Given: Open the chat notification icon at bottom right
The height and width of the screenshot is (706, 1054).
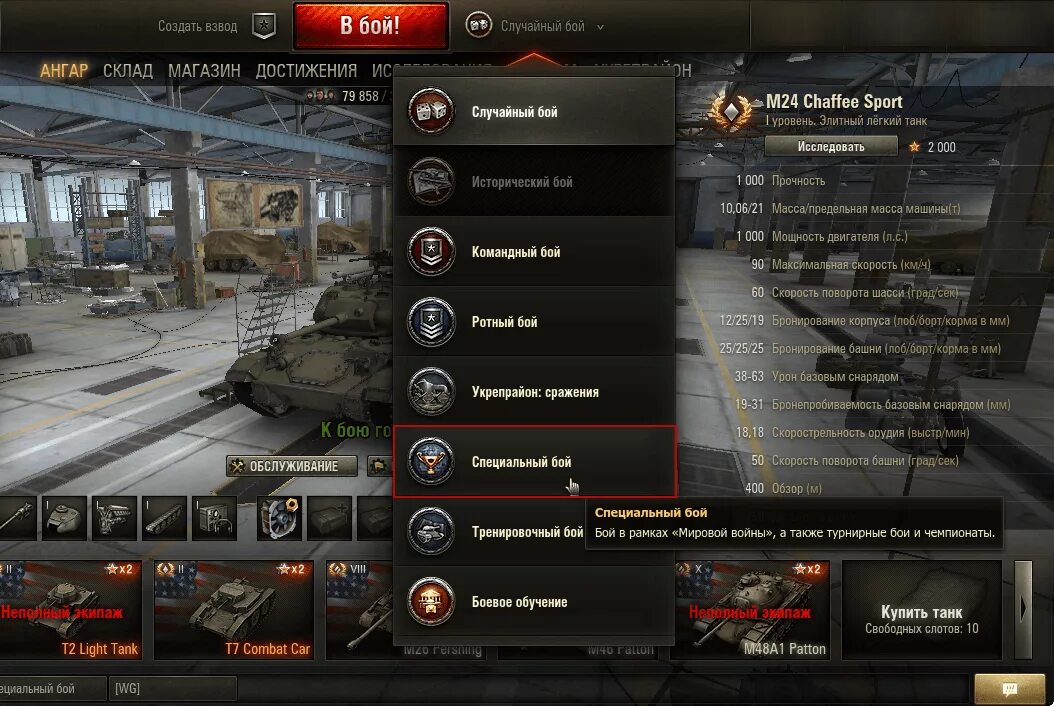Looking at the screenshot, I should coord(1009,689).
